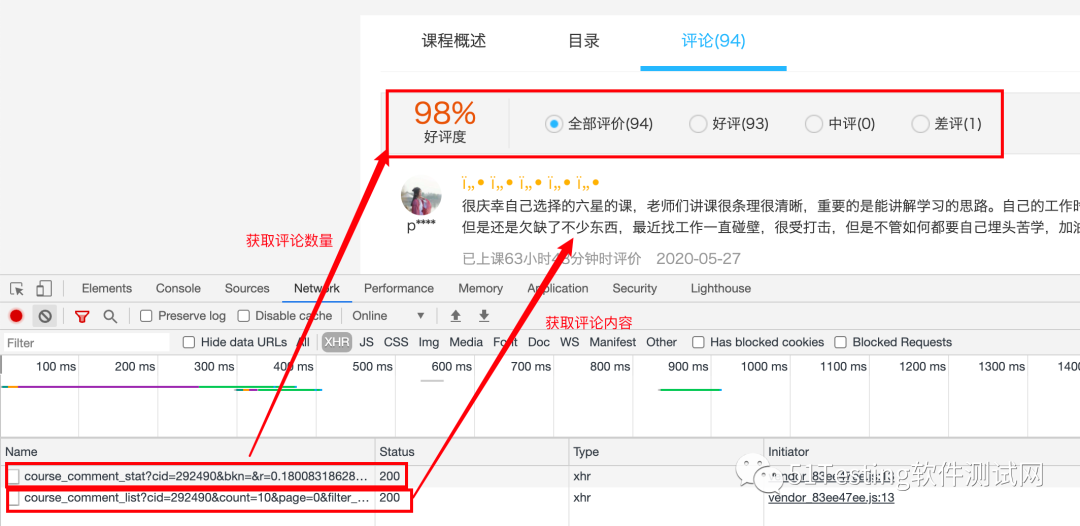Switch to the 课程概述 tab
1080x526 pixels.
454,41
